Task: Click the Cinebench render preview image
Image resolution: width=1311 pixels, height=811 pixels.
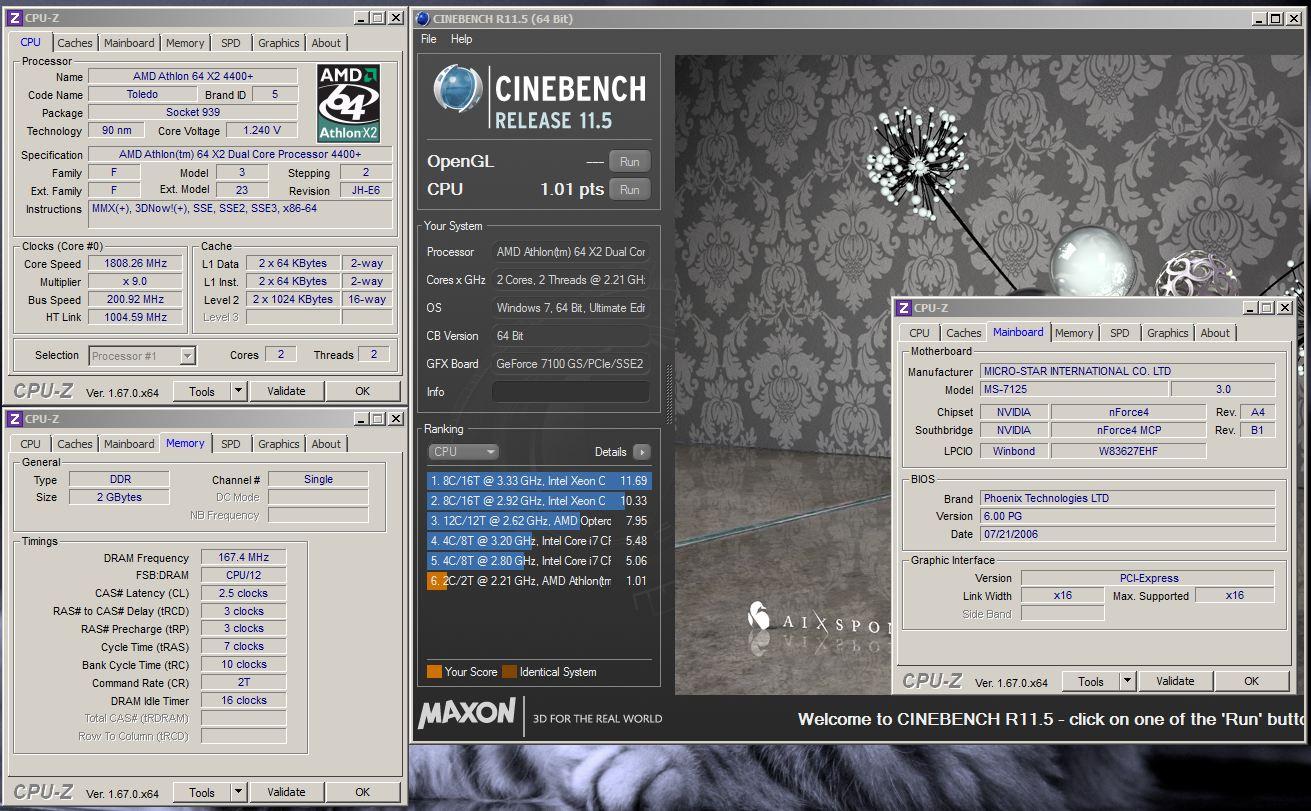Action: (988, 374)
